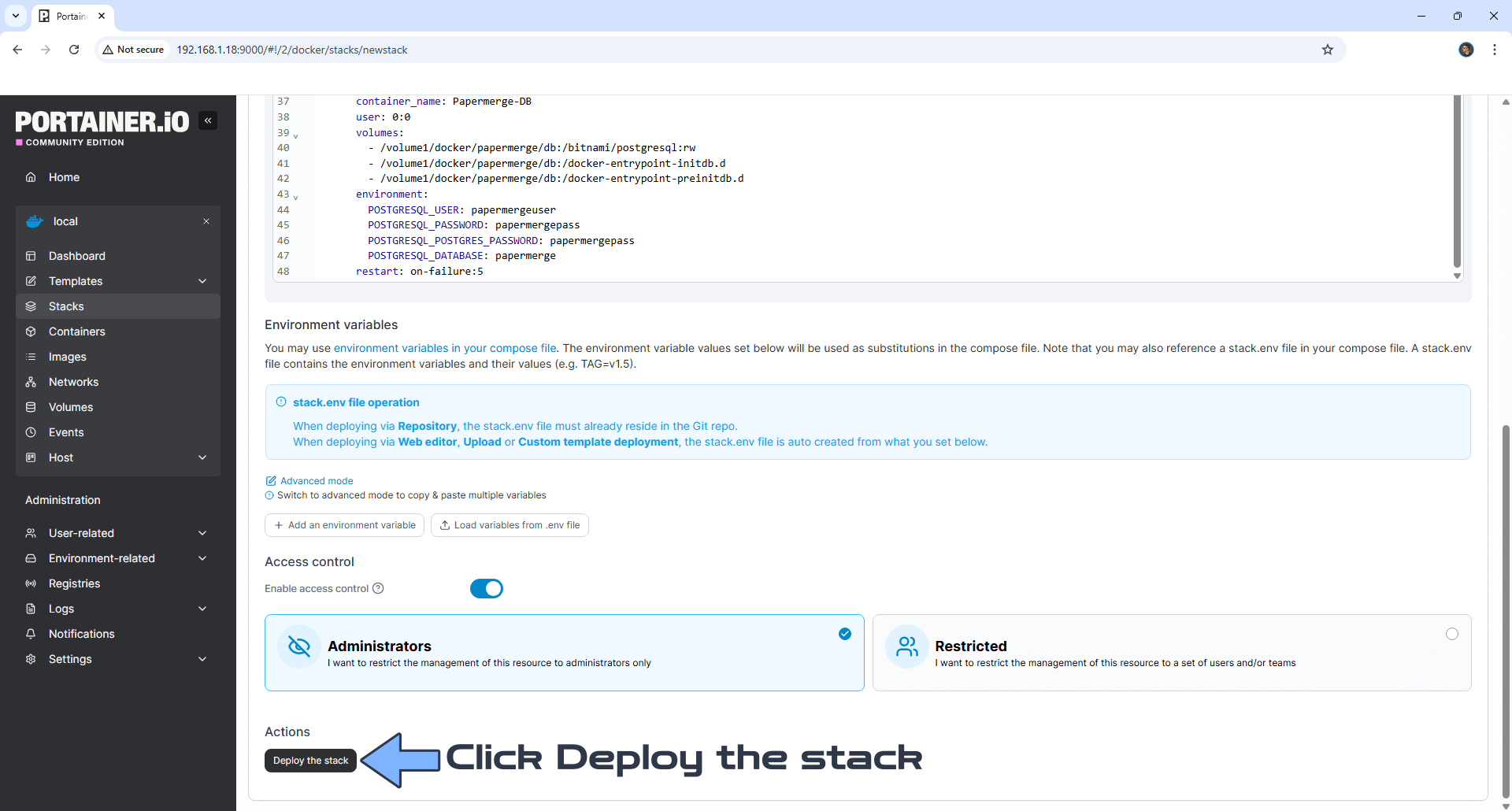Viewport: 1512px width, 811px height.
Task: Open the Chrome profile avatar icon
Action: (x=1466, y=50)
